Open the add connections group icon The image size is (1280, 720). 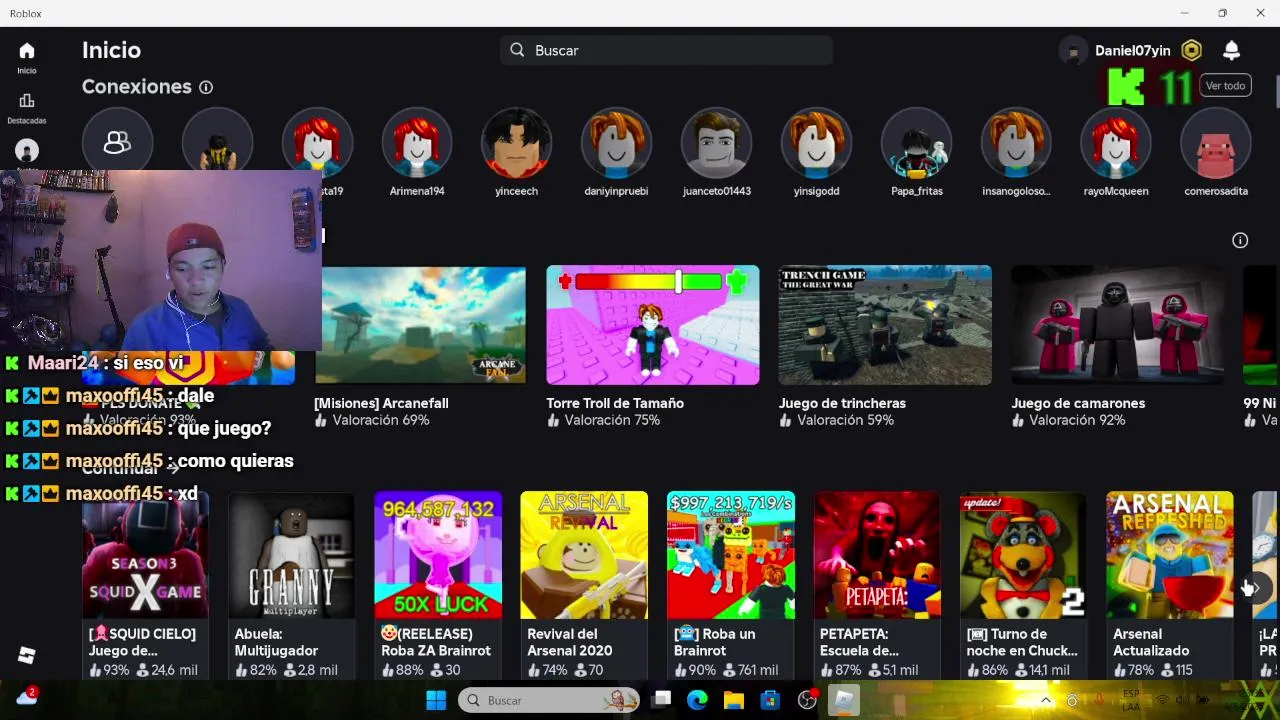click(117, 143)
